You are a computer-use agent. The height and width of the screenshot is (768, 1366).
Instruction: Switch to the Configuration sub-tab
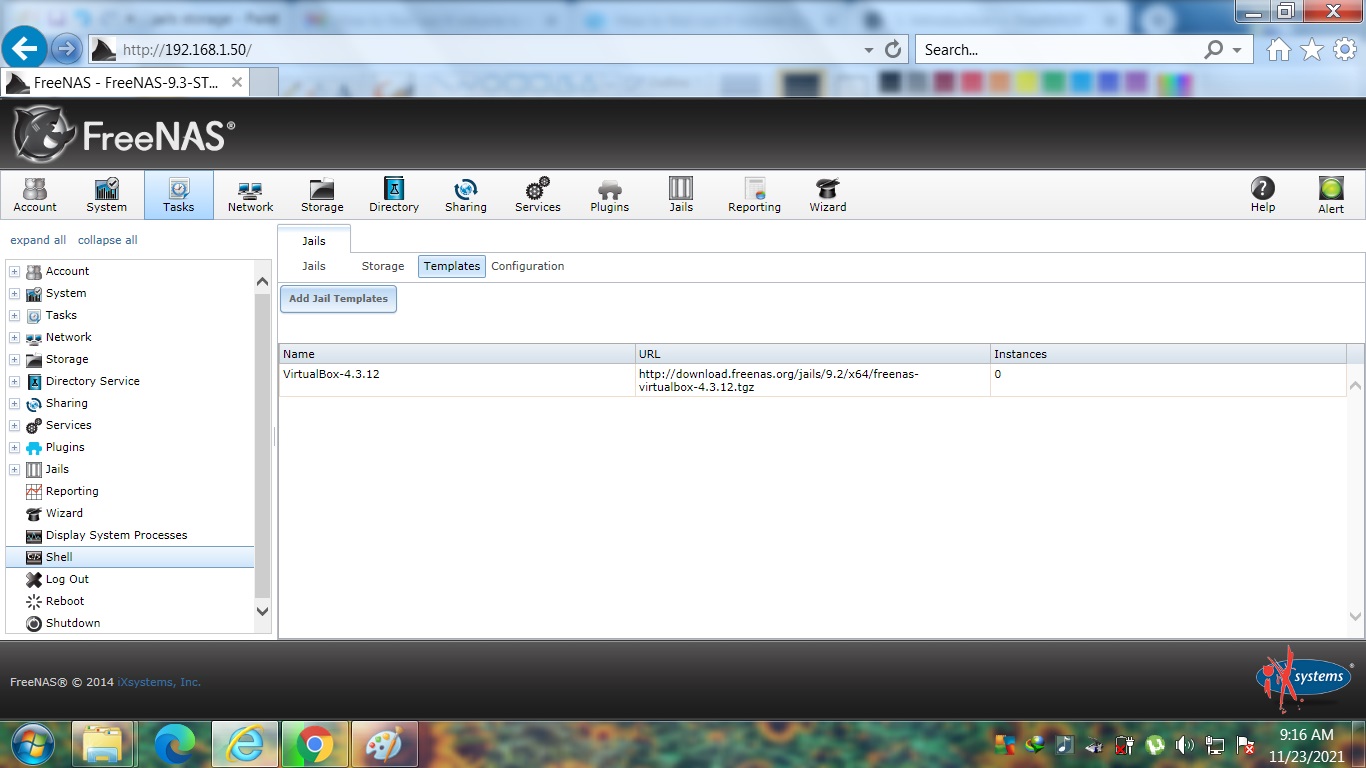point(528,266)
